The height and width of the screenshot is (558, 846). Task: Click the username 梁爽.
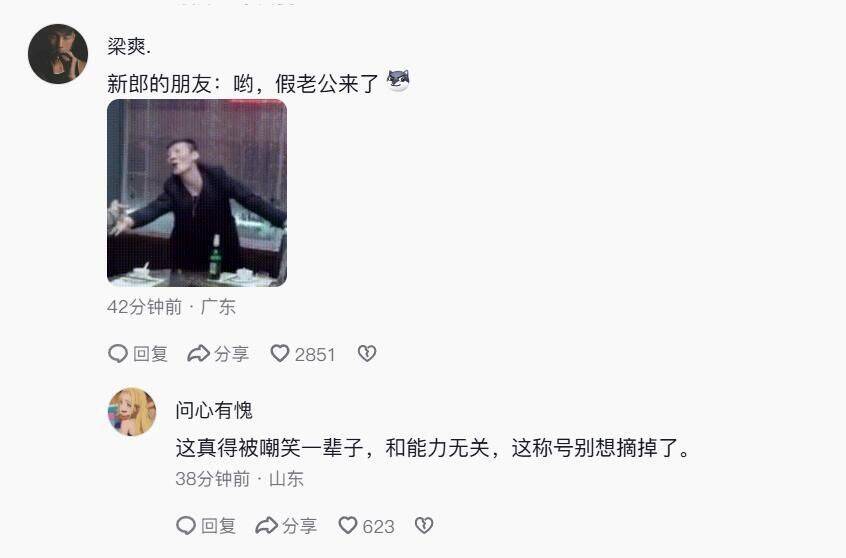tap(129, 46)
